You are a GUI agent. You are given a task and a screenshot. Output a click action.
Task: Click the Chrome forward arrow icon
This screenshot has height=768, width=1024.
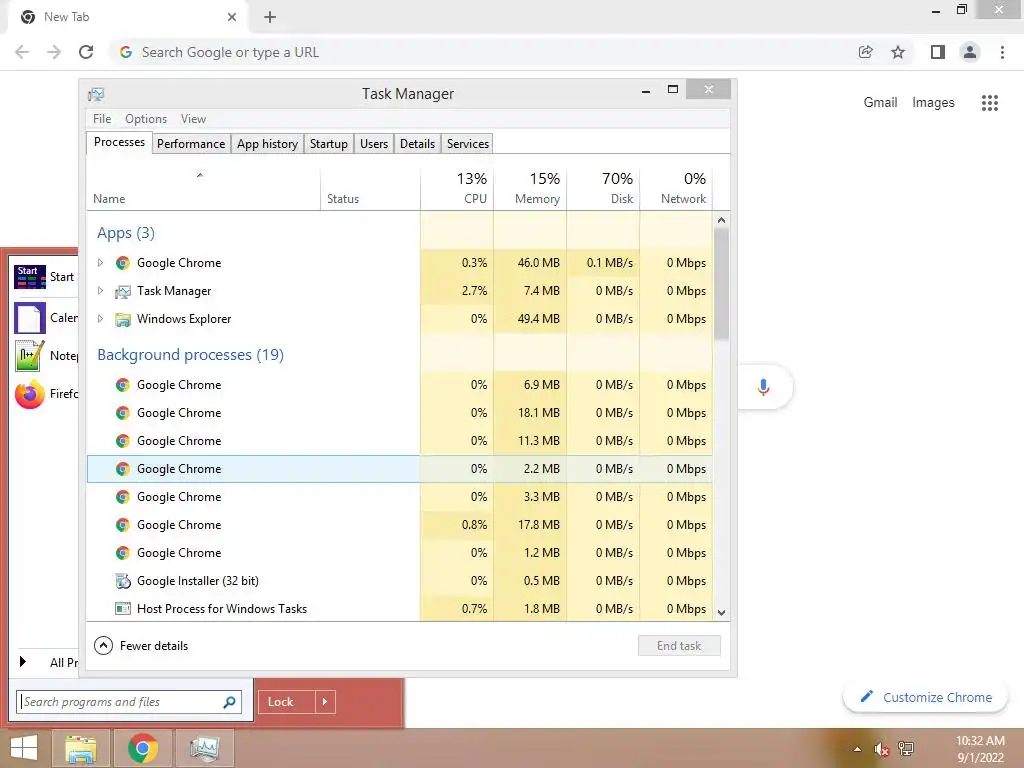54,52
